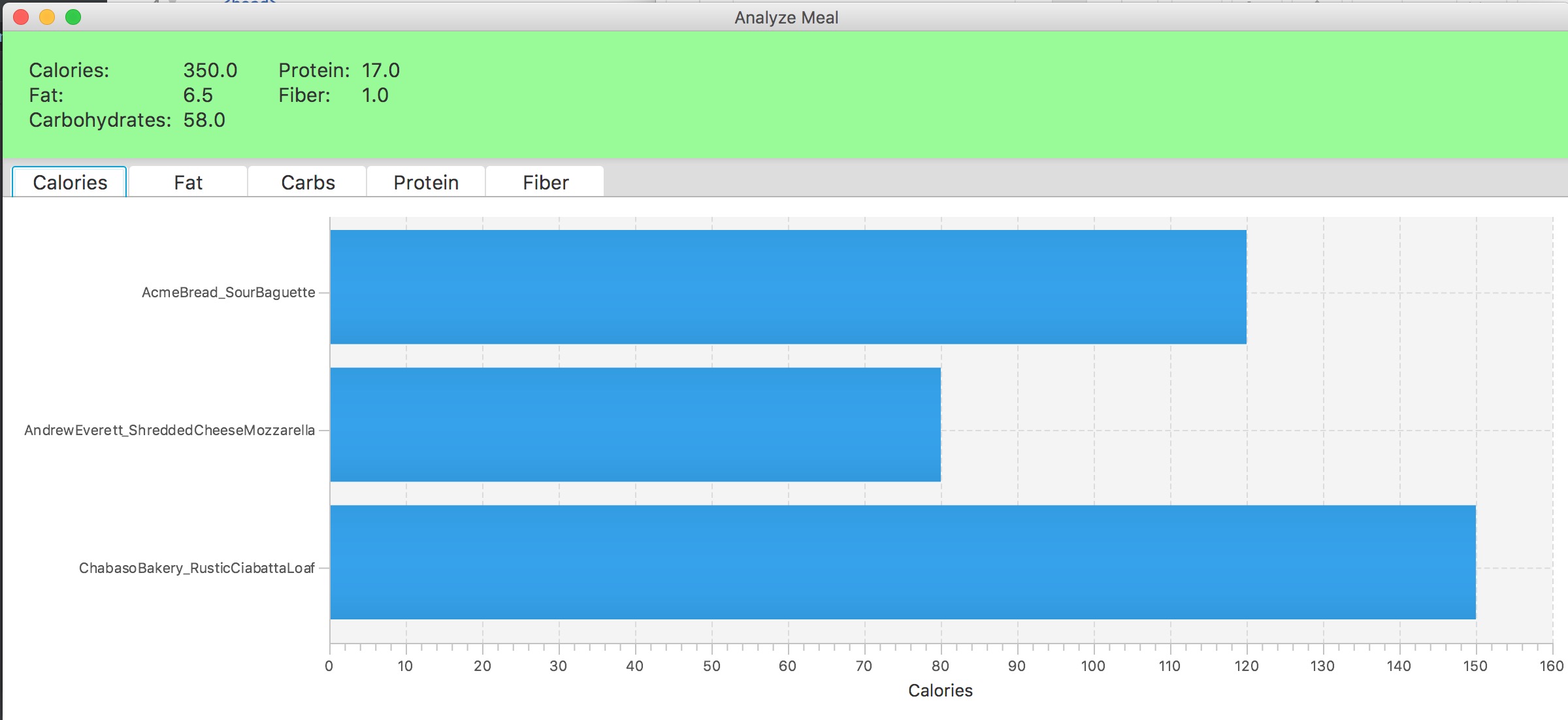1568x720 pixels.
Task: Maximize window using green button
Action: [73, 17]
